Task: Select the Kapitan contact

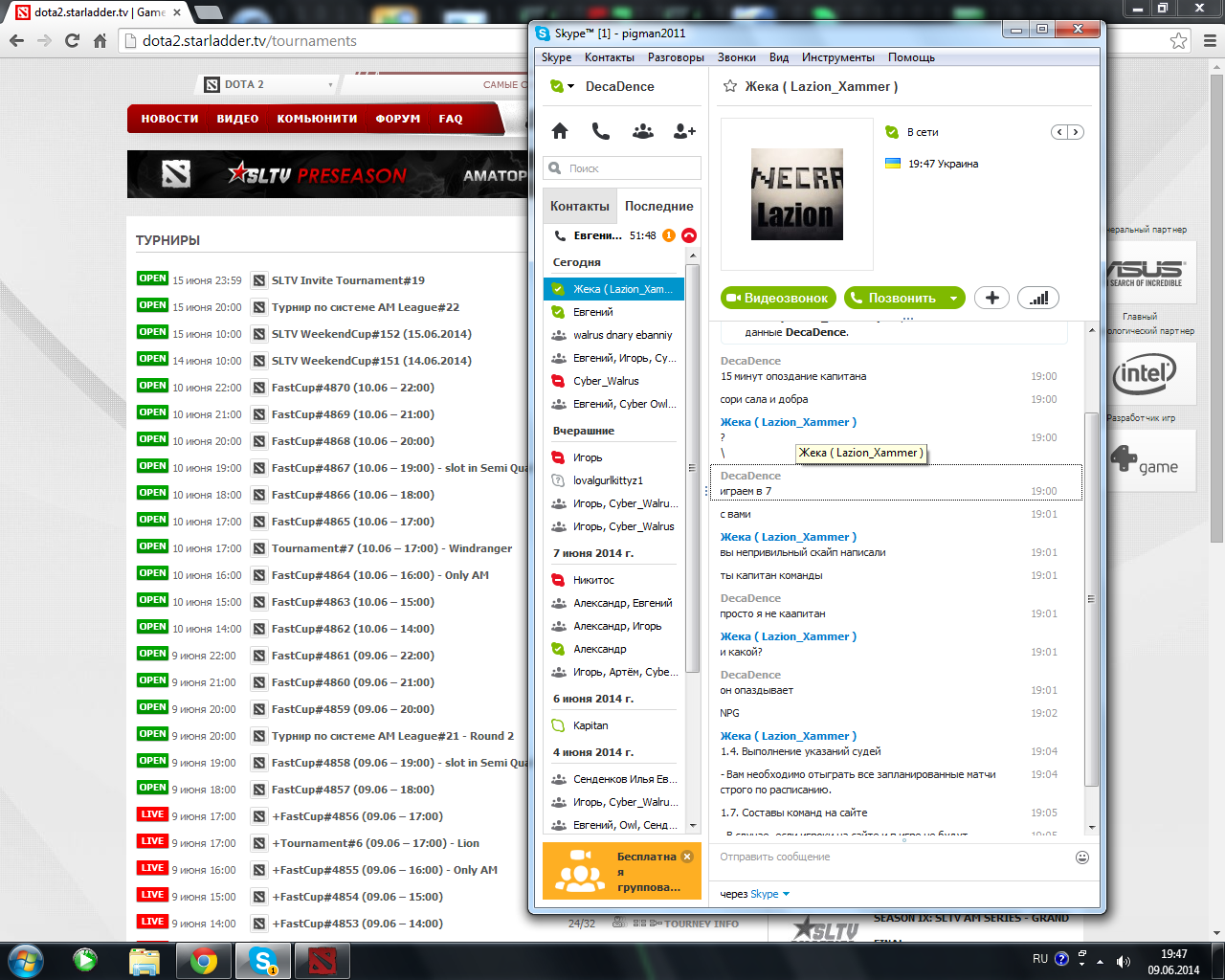Action: [x=614, y=725]
